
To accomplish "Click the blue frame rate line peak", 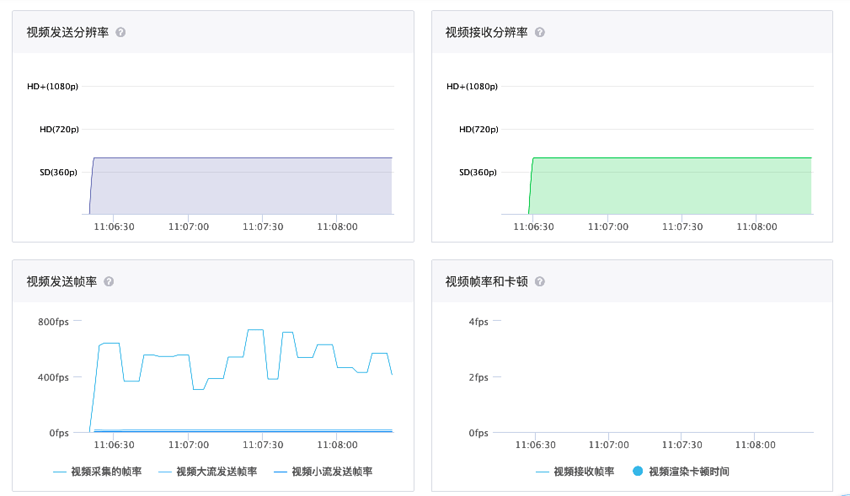I will tap(255, 330).
